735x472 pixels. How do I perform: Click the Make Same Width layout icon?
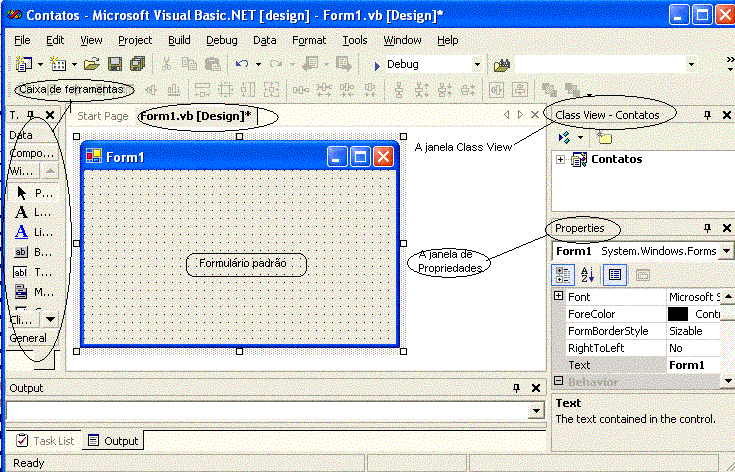[x=202, y=90]
